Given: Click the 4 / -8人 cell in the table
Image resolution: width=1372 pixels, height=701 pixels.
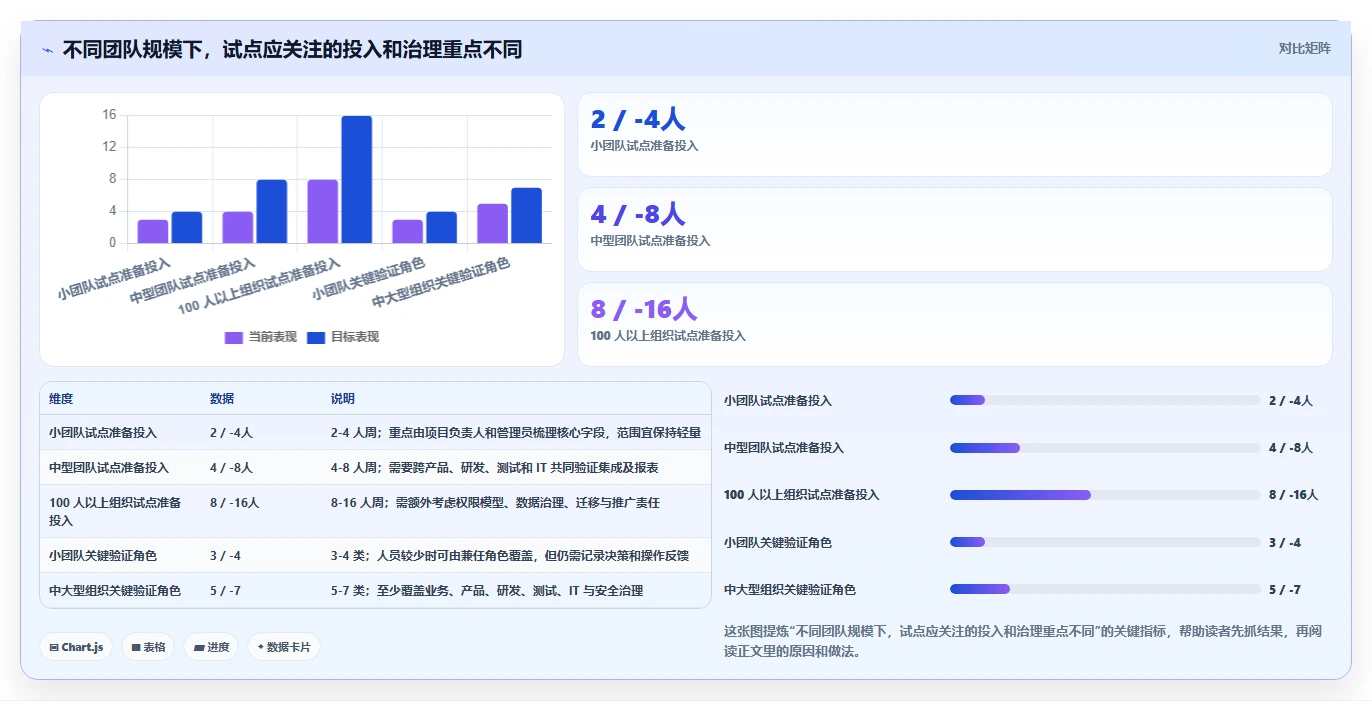Looking at the screenshot, I should [x=231, y=467].
